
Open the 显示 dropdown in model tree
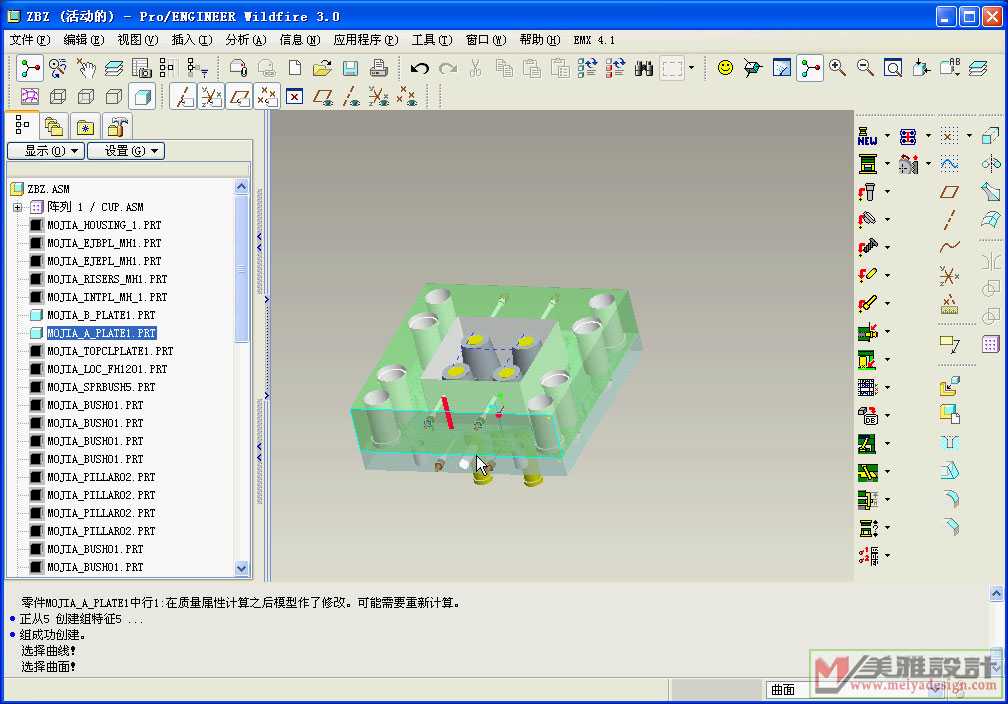46,150
